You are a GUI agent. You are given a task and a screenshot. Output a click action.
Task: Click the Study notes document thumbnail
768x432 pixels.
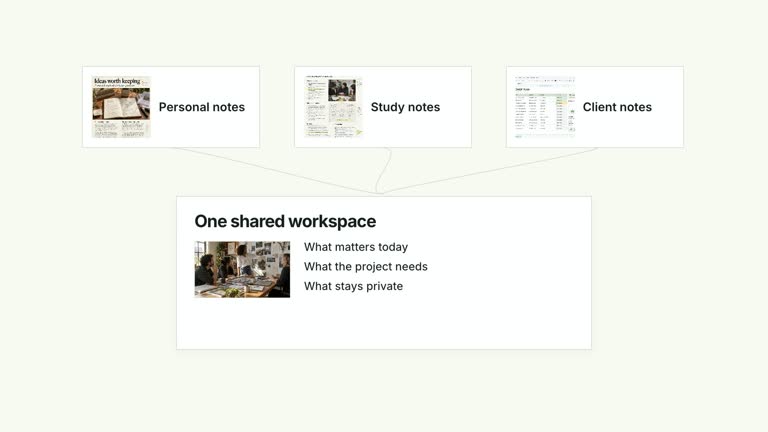[333, 107]
